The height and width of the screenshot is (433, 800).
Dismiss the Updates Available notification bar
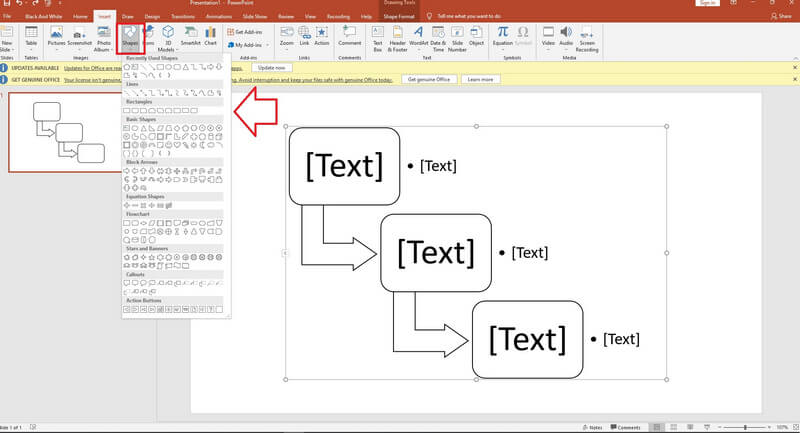pyautogui.click(x=795, y=67)
